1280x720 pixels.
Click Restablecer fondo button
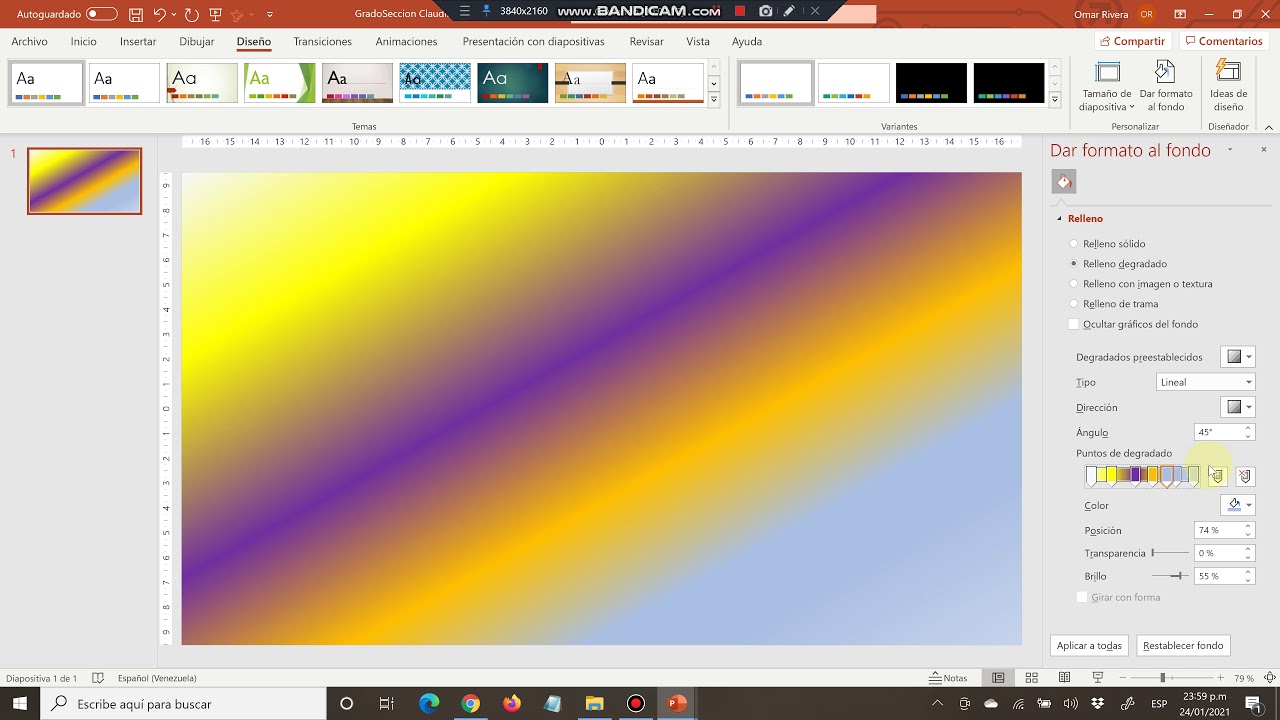pyautogui.click(x=1183, y=646)
